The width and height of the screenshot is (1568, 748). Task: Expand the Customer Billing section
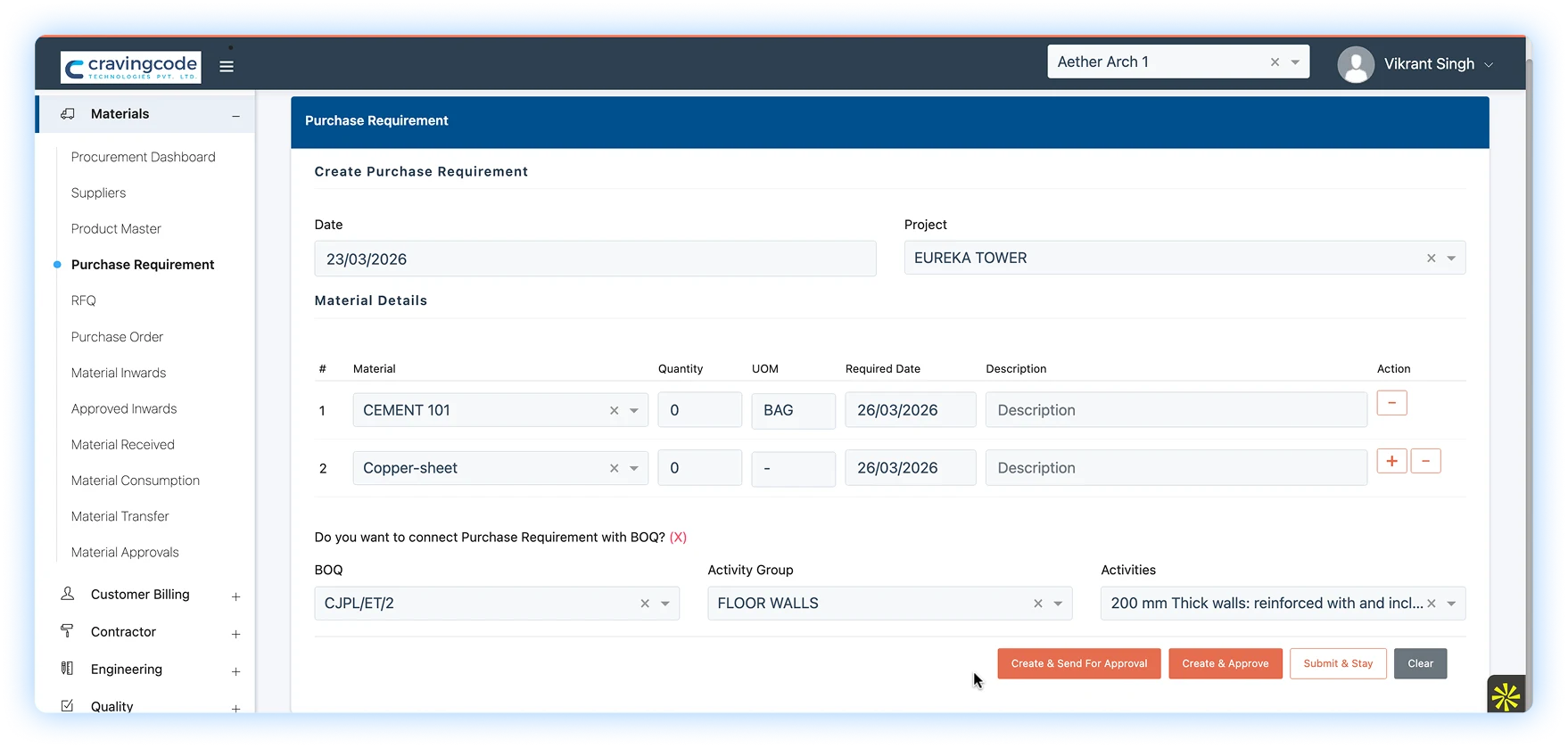coord(235,596)
